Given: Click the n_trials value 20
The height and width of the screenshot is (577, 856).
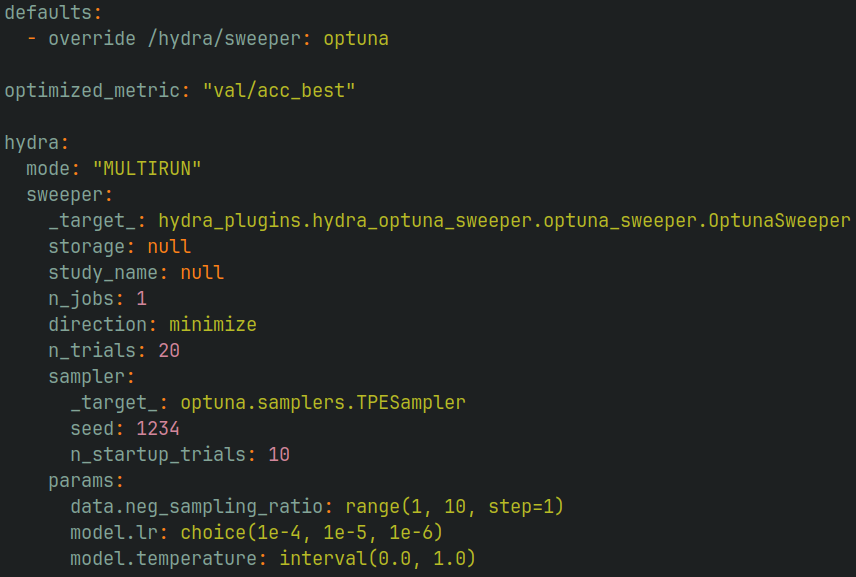Looking at the screenshot, I should [x=169, y=351].
